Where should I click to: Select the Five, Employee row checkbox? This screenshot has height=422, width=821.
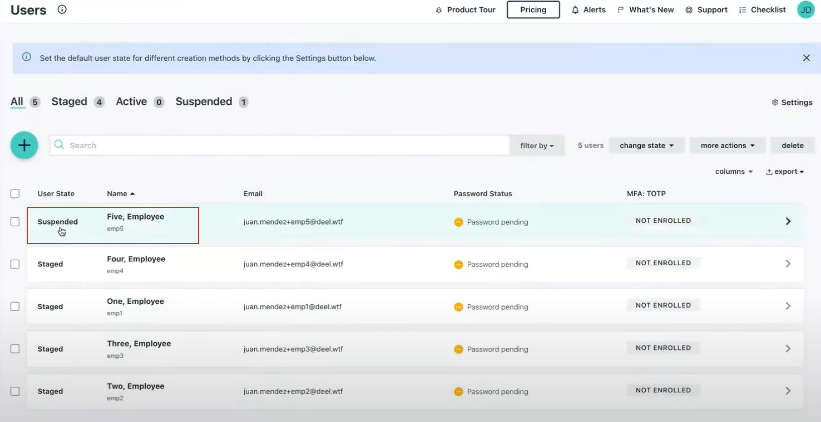[15, 221]
